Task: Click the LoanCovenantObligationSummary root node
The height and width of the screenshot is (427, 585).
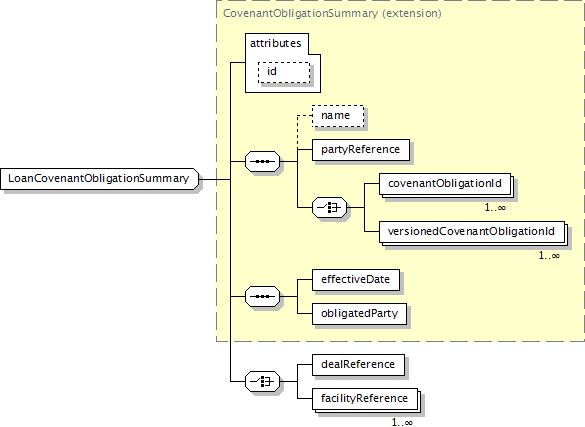Action: (100, 179)
